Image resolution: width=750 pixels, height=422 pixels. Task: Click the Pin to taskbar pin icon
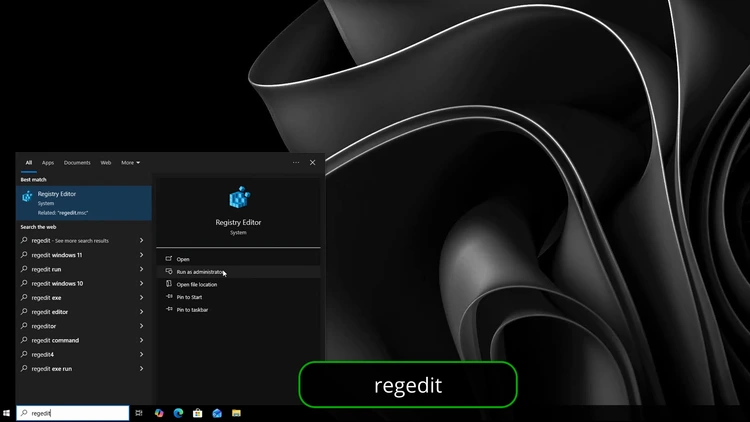pos(169,309)
